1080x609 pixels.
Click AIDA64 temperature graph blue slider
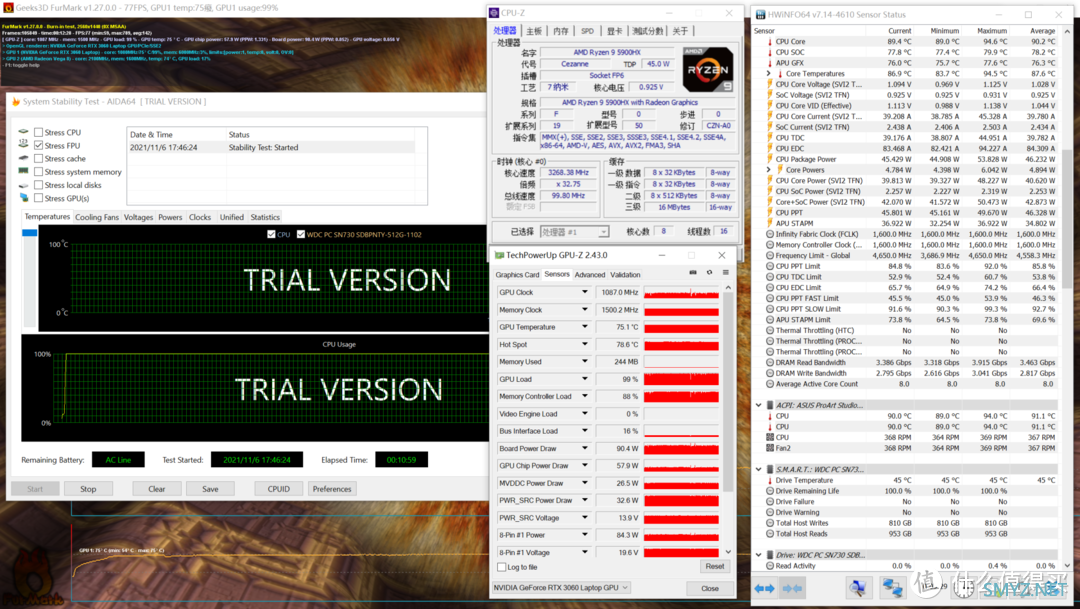(30, 233)
